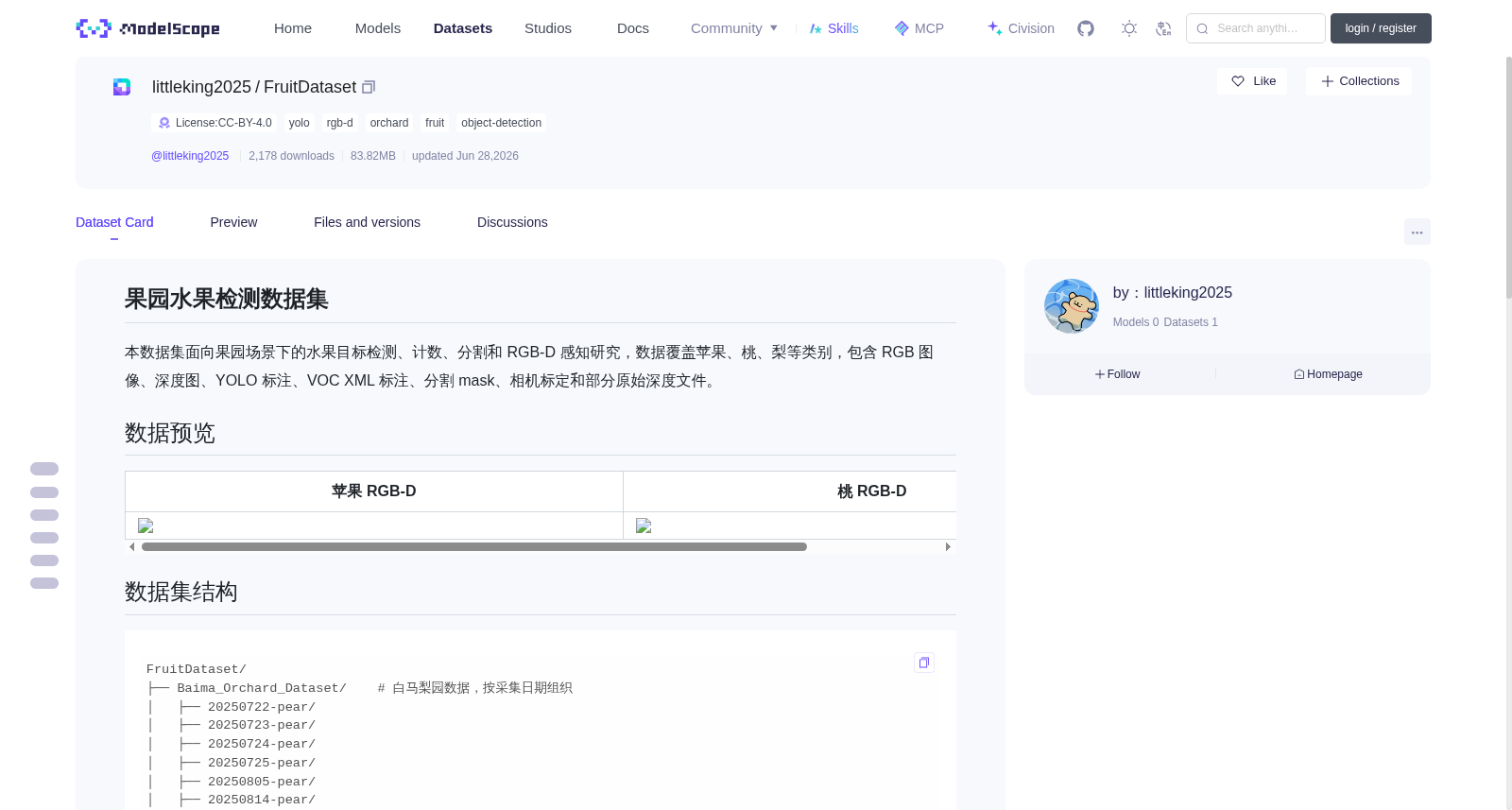Open littleking2025 bear avatar
Viewport: 1512px width, 810px height.
click(x=1071, y=306)
